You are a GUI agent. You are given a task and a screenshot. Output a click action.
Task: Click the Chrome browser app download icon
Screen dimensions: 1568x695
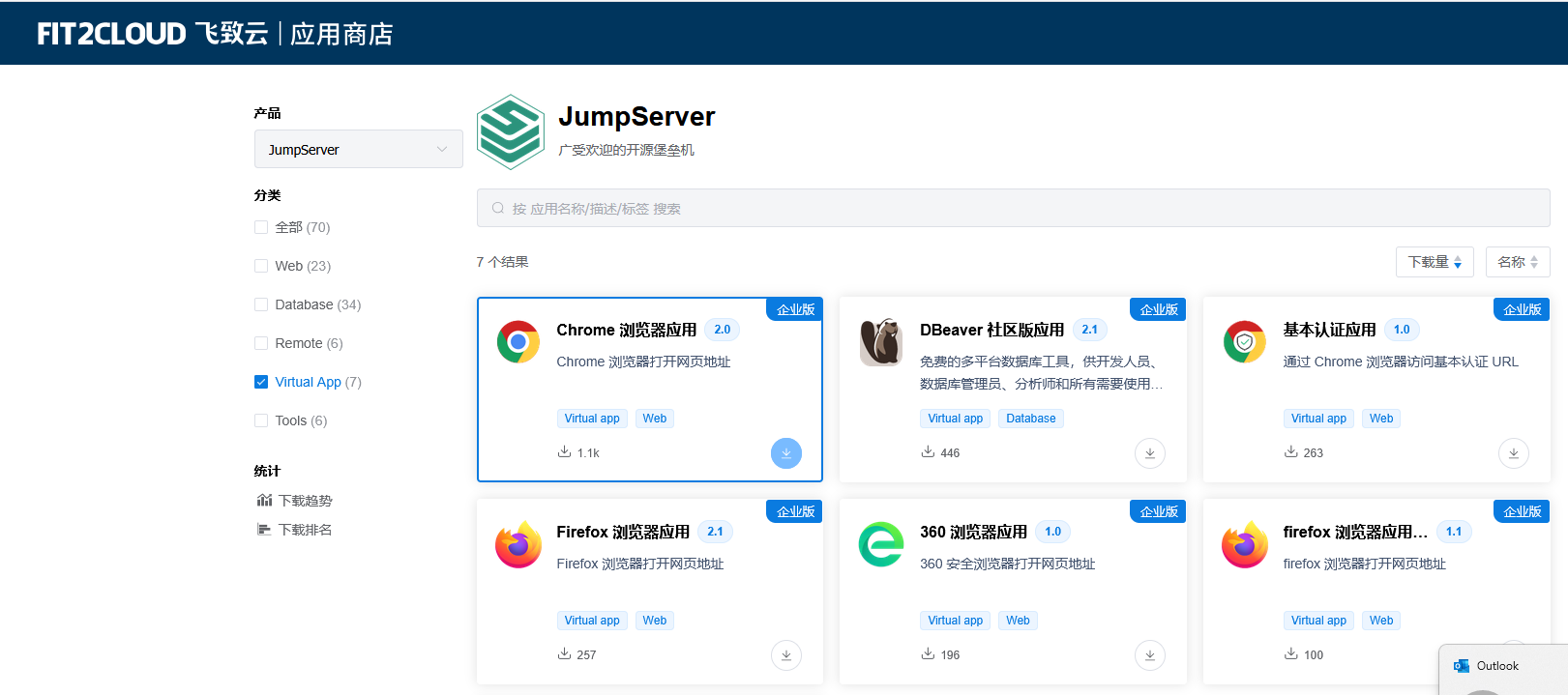pos(785,453)
